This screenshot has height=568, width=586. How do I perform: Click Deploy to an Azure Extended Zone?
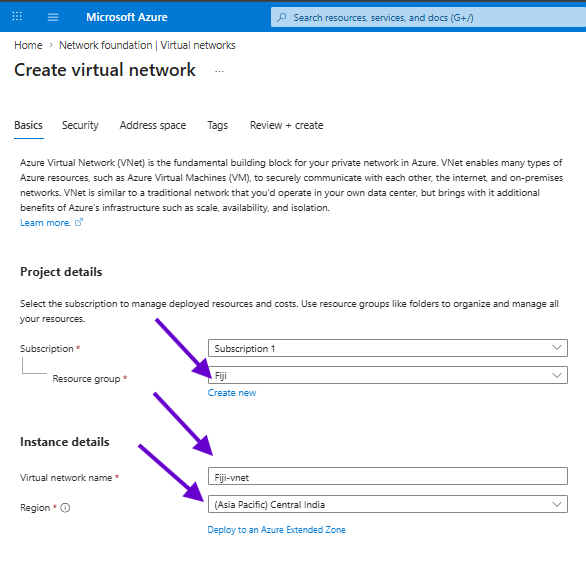pos(276,530)
